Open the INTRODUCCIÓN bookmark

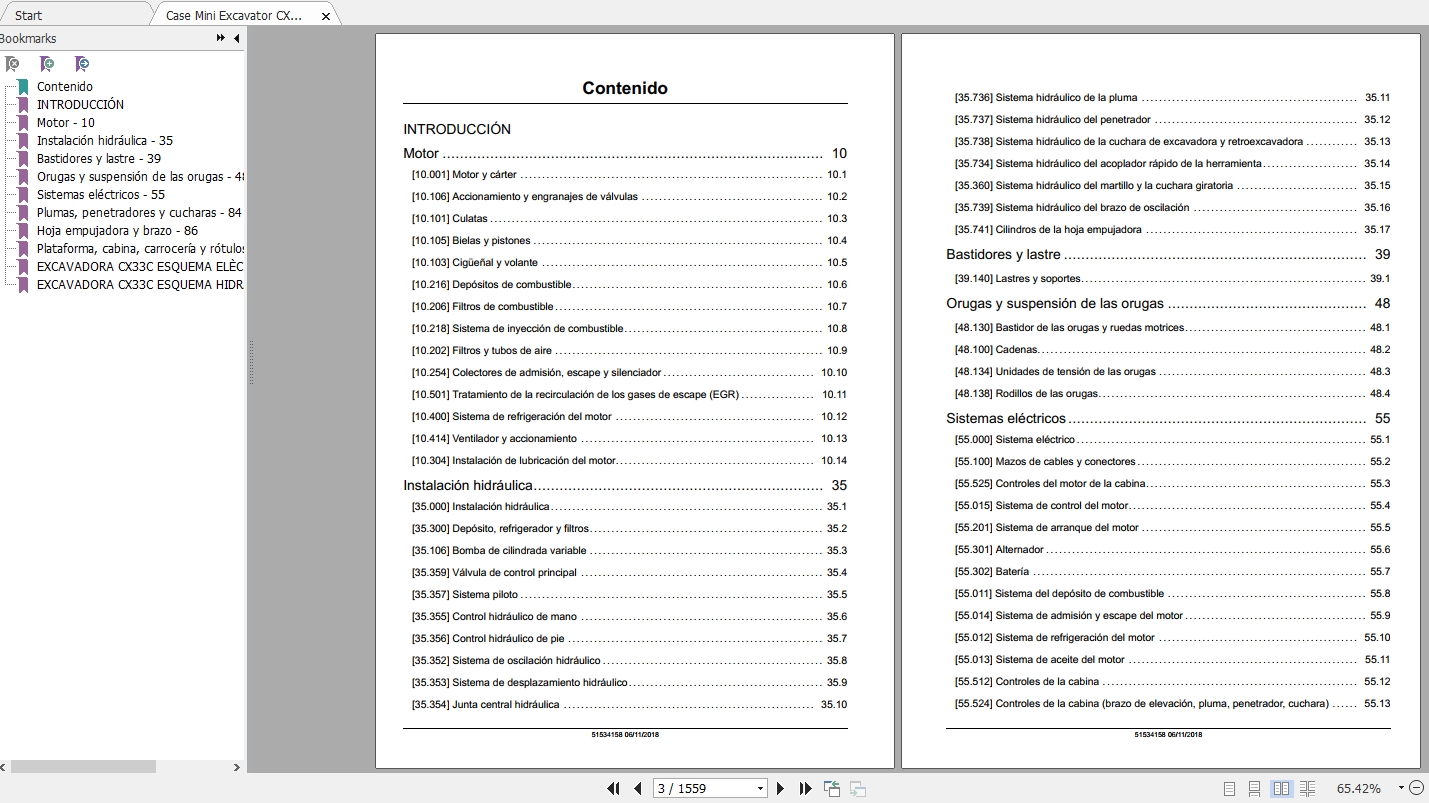click(80, 105)
